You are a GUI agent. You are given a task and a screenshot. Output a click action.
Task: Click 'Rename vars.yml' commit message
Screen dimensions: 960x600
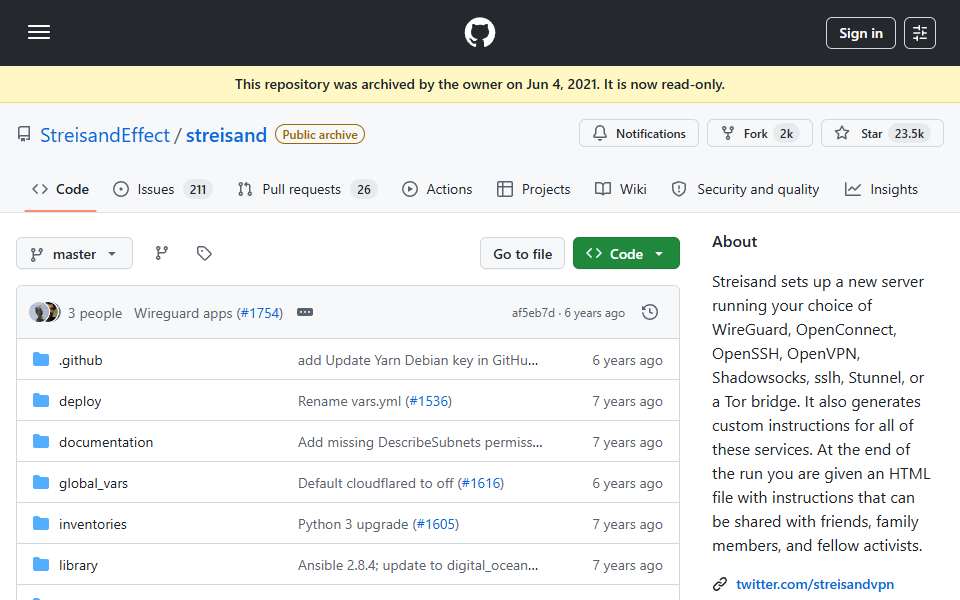coord(350,401)
